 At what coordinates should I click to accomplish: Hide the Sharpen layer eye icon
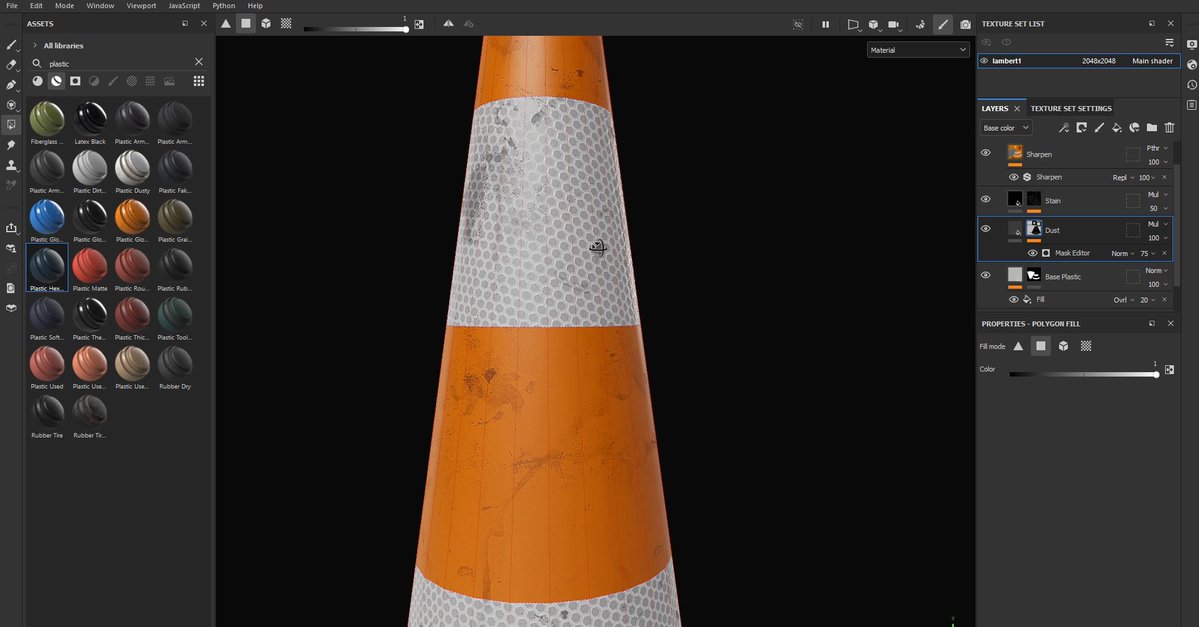click(986, 153)
